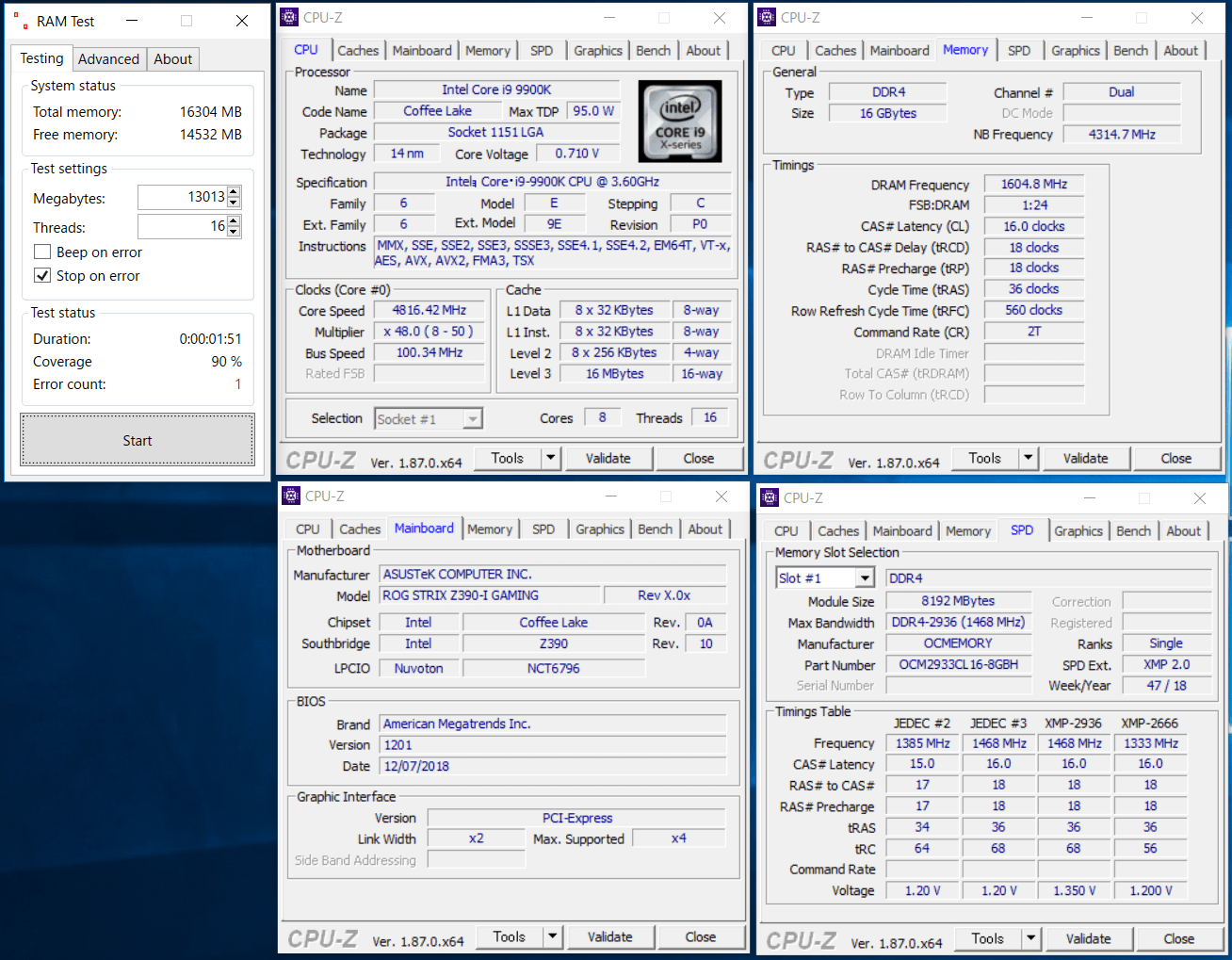1232x960 pixels.
Task: Click the tRFC value '560 clocks'
Action: 1034,310
